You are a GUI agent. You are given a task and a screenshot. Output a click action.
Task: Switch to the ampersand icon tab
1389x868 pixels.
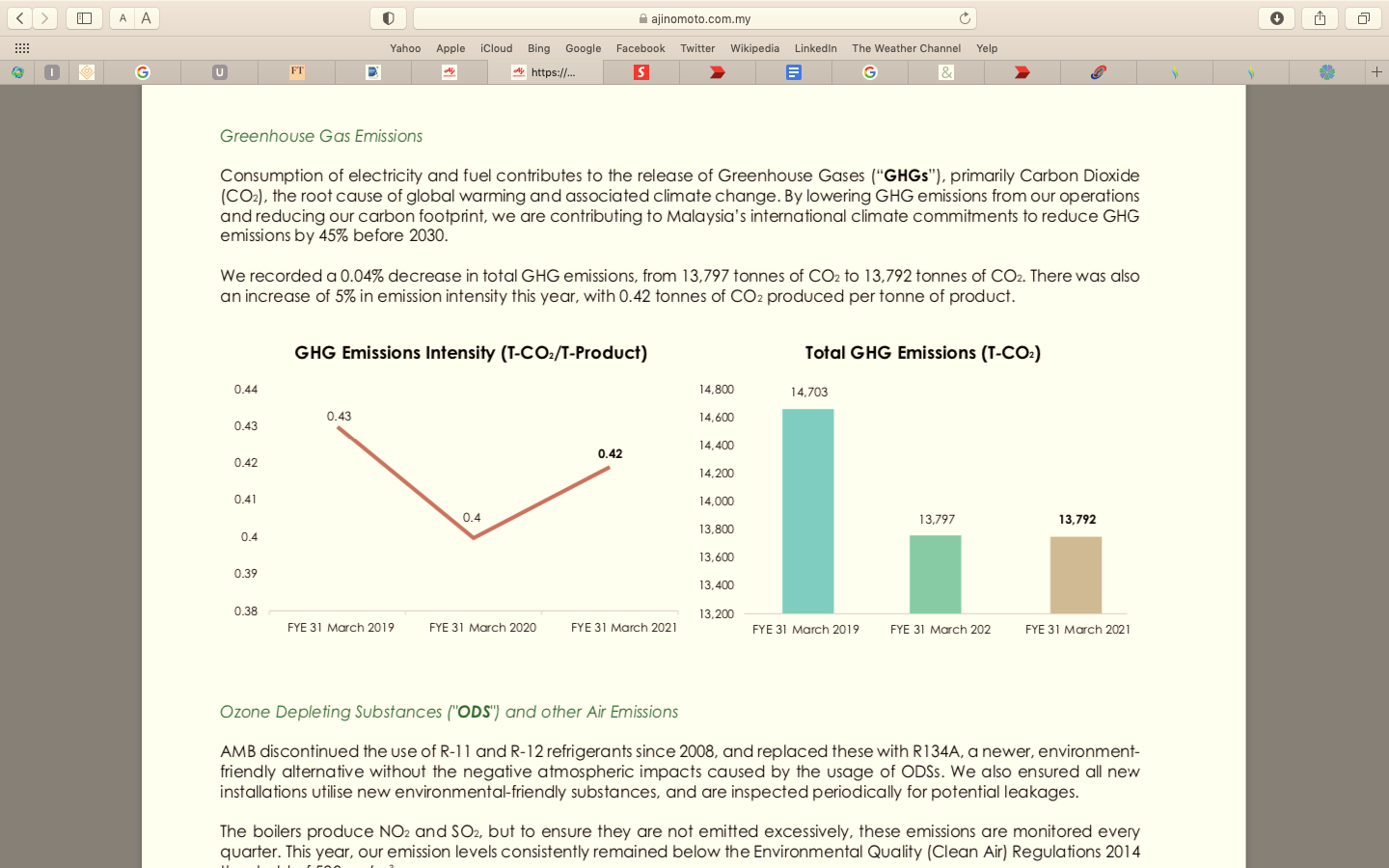946,72
